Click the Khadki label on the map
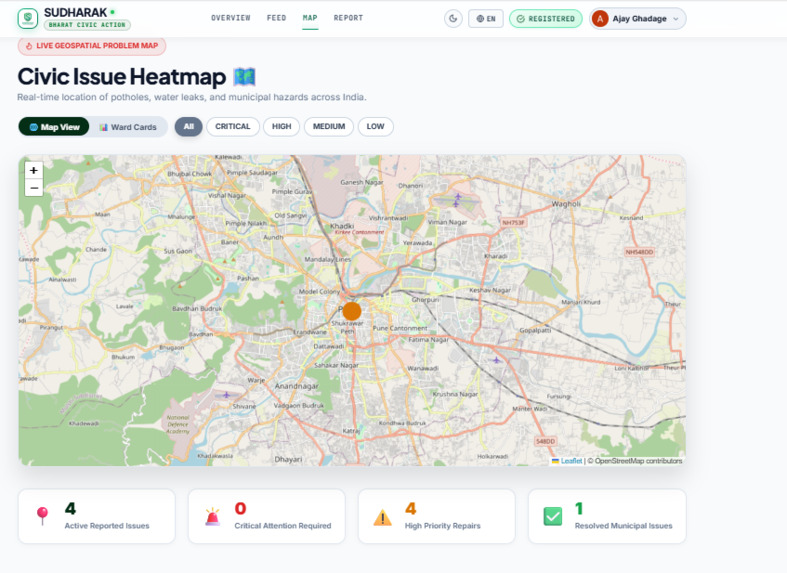This screenshot has width=787, height=573. [342, 226]
